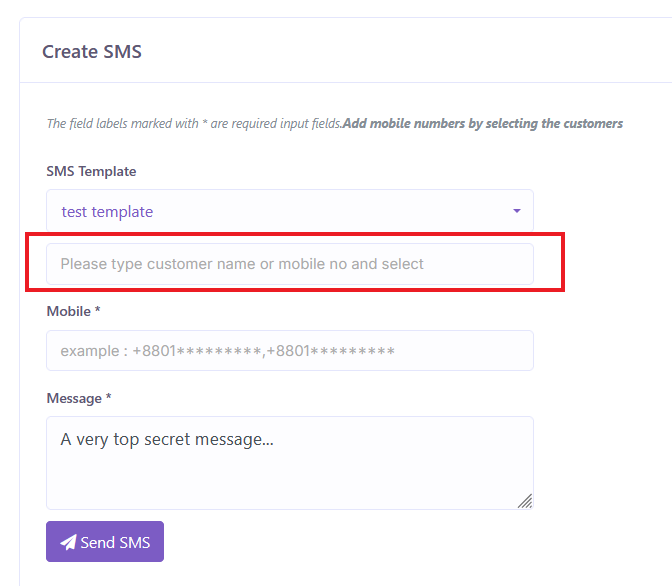Click the paper plane icon on Send SMS
This screenshot has width=672, height=586.
pyautogui.click(x=68, y=542)
